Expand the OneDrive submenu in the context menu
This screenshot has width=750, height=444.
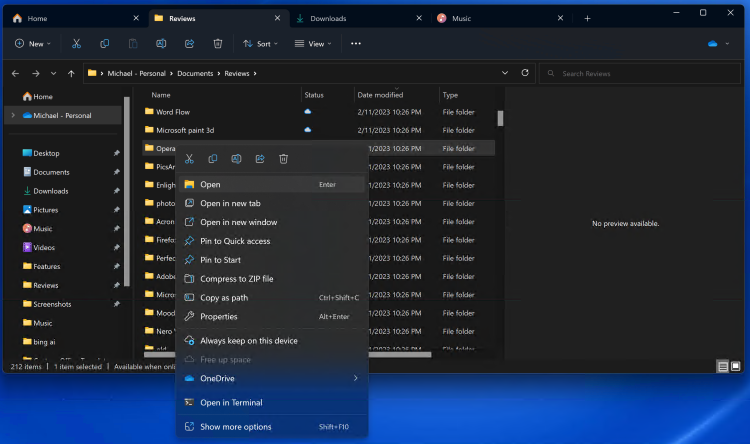[270, 378]
